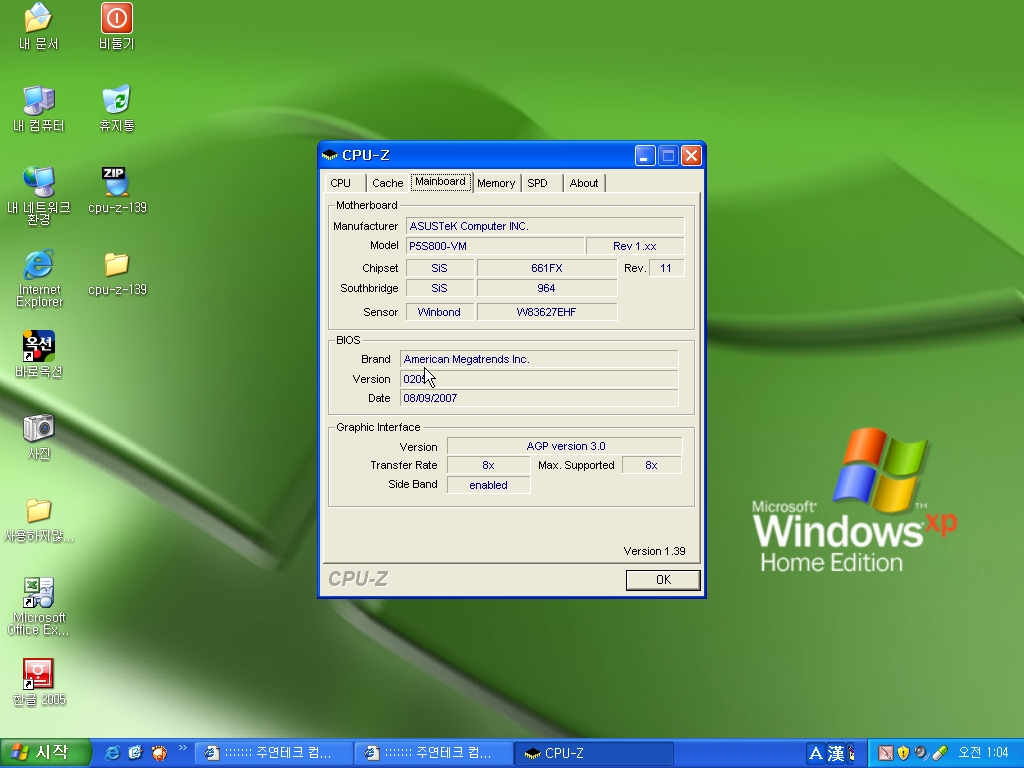Open the Memory tab

click(x=496, y=184)
